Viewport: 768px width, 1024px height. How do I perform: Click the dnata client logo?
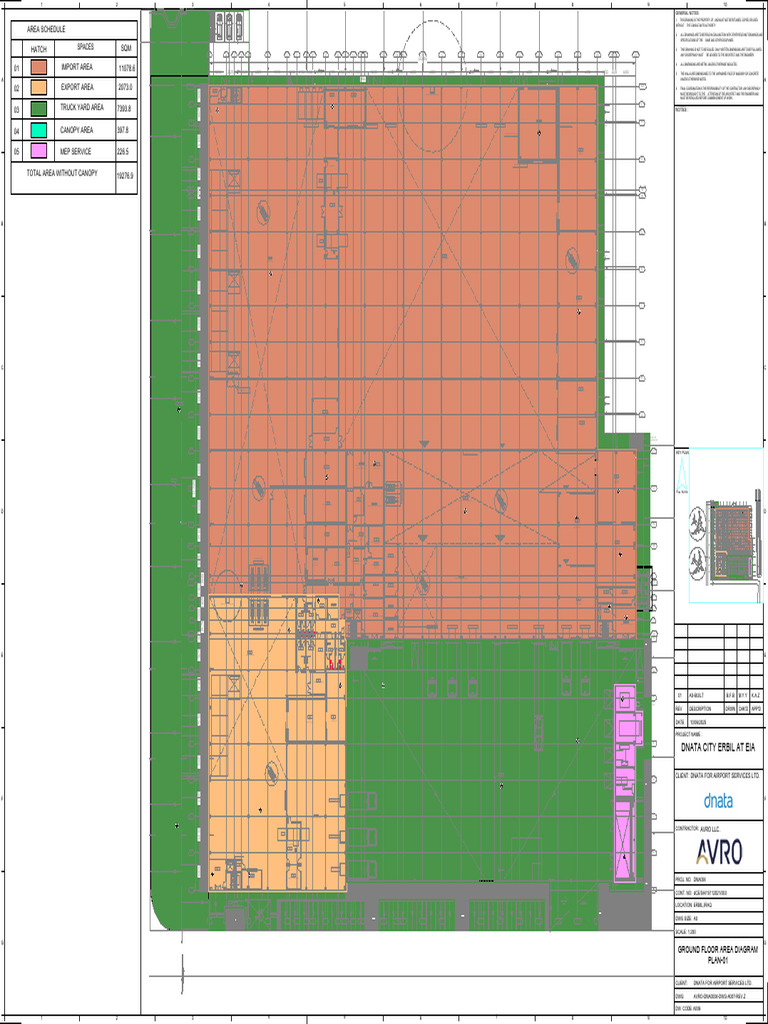(718, 801)
